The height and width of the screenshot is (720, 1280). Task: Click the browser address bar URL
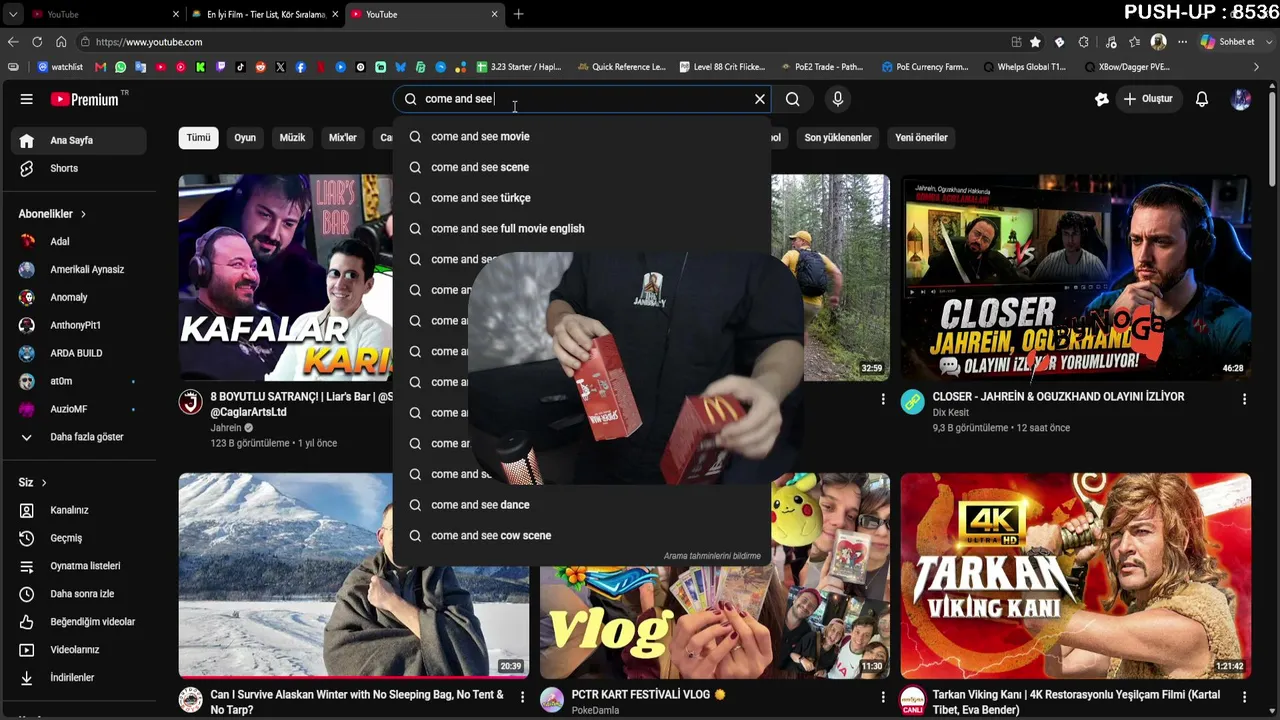tap(150, 42)
